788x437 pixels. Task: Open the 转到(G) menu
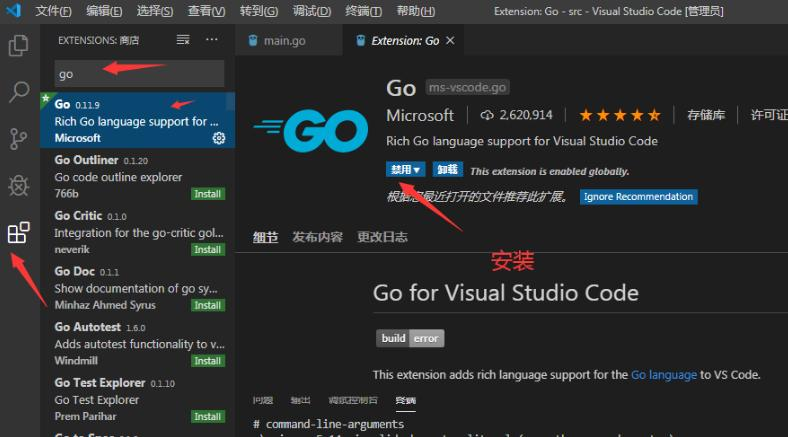pyautogui.click(x=259, y=11)
